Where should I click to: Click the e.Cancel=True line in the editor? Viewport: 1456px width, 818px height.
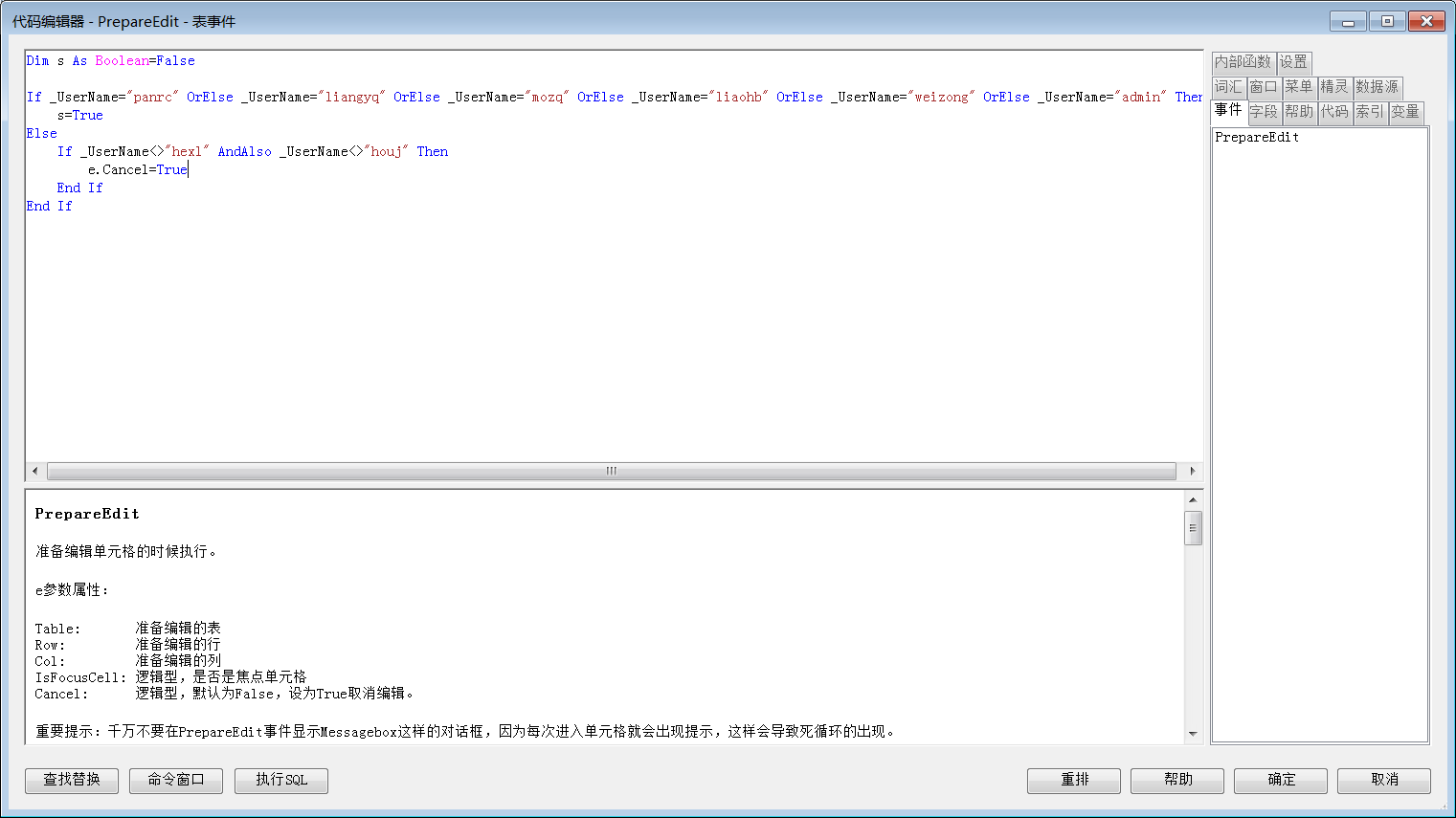click(138, 170)
